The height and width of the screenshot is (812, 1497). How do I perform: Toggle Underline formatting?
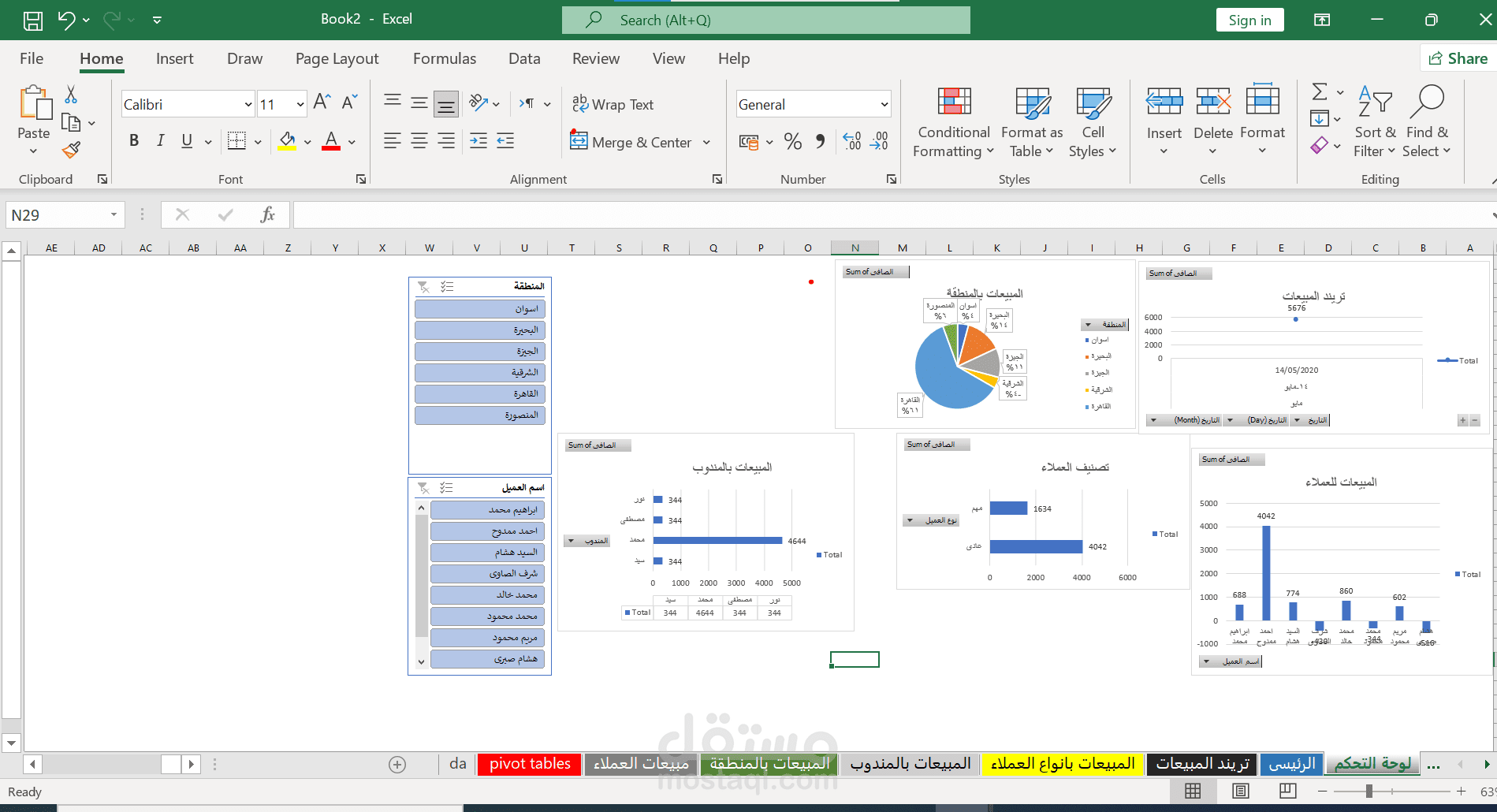click(187, 141)
